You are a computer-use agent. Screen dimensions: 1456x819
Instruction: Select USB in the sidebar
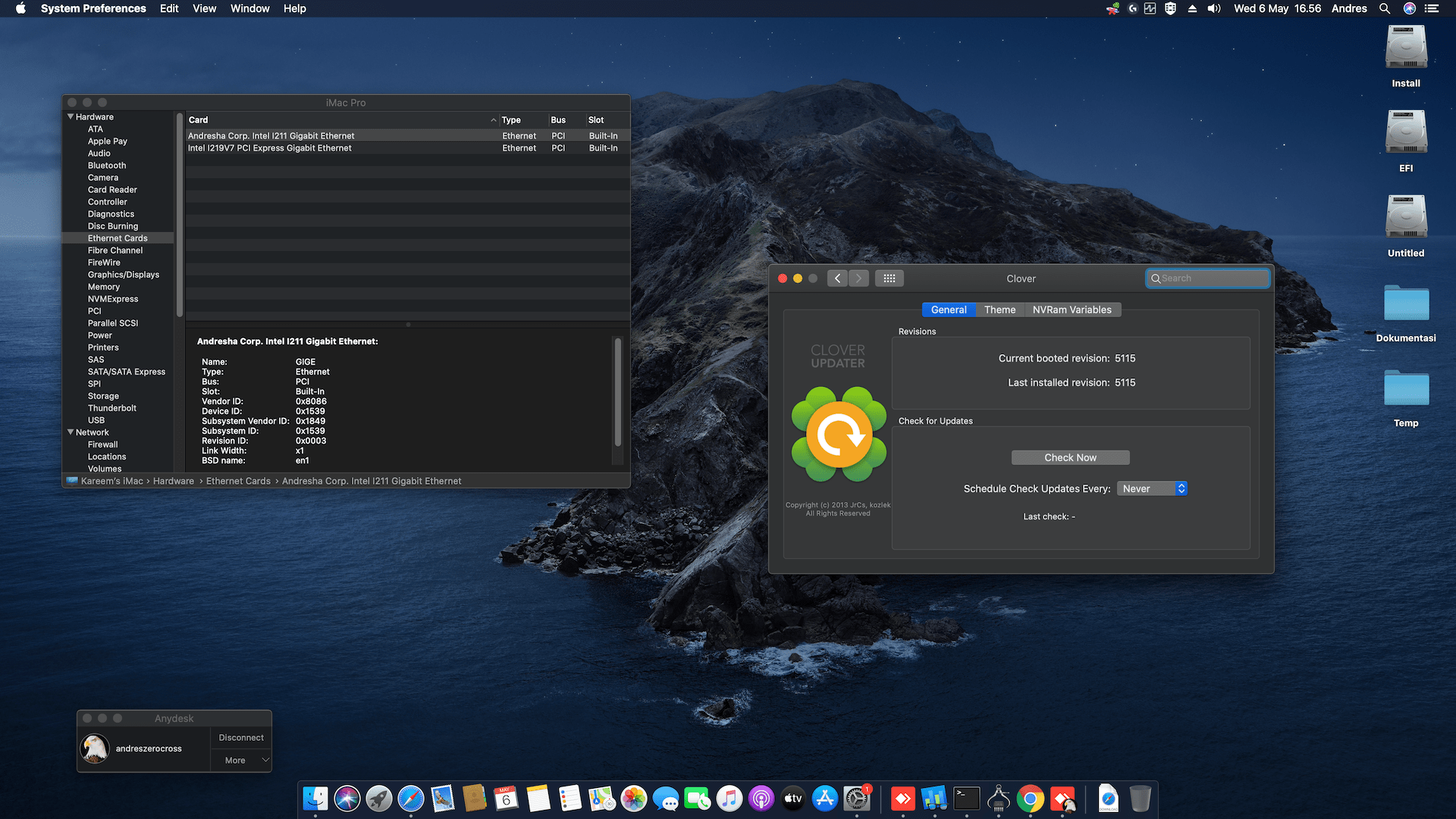click(96, 420)
